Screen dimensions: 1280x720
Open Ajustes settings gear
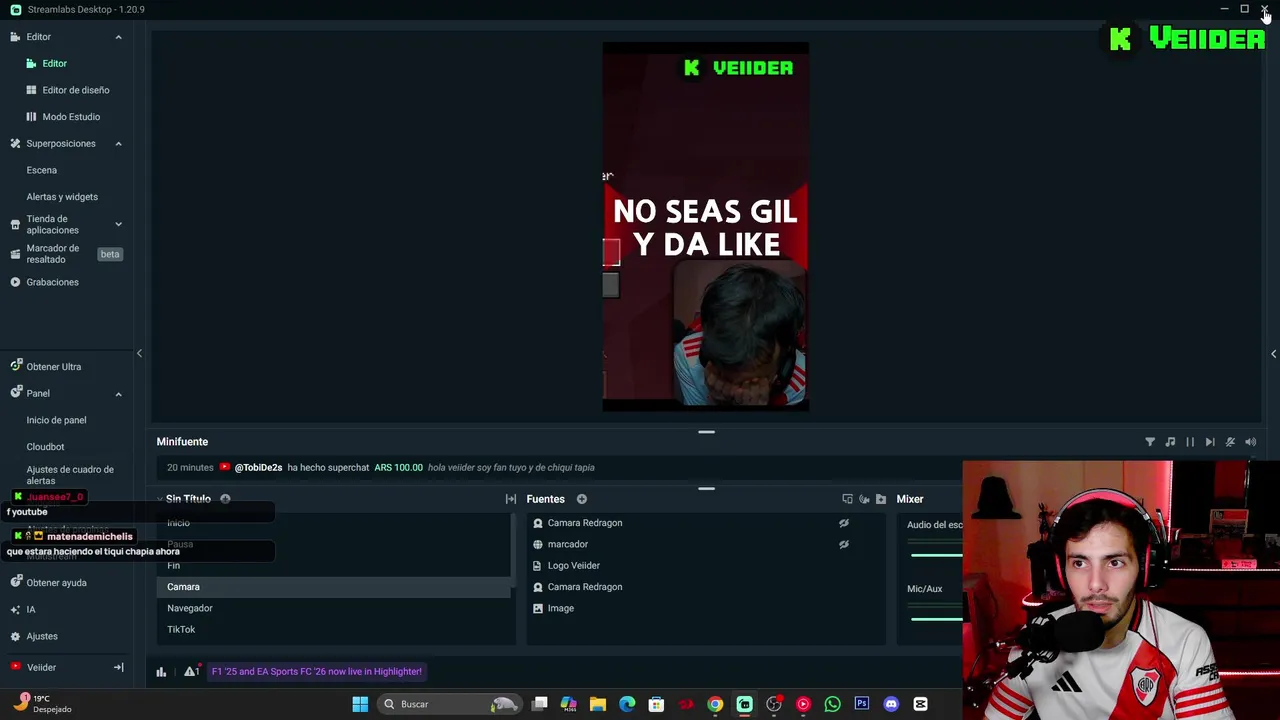pos(15,636)
